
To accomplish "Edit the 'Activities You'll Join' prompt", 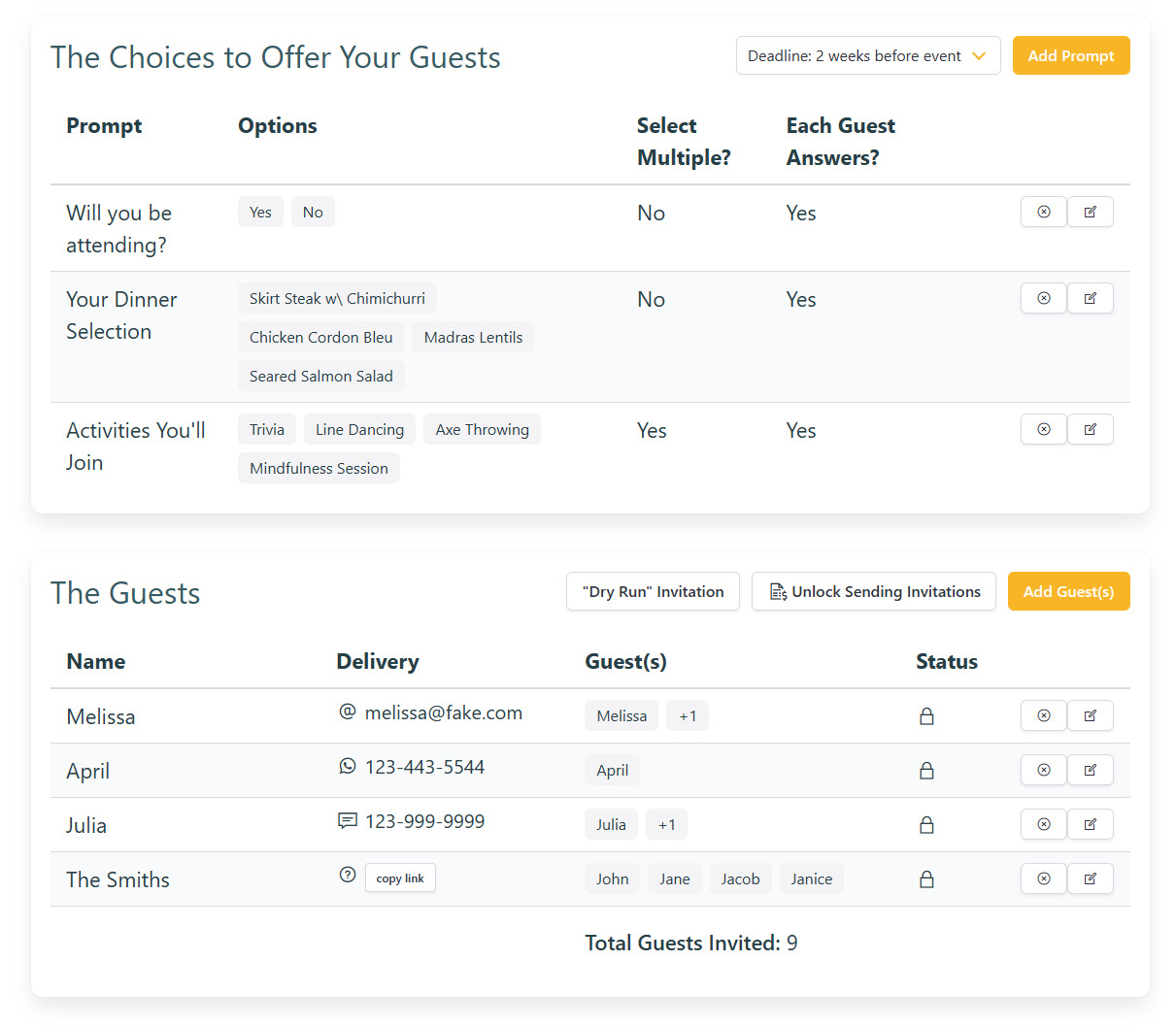I will point(1090,429).
